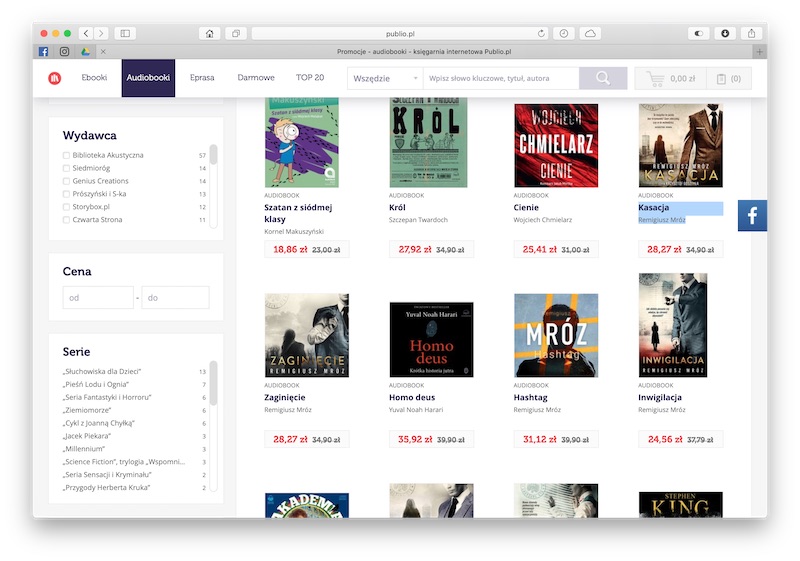Check Czwarta Strona publisher filter
The width and height of the screenshot is (800, 561).
pyautogui.click(x=66, y=220)
